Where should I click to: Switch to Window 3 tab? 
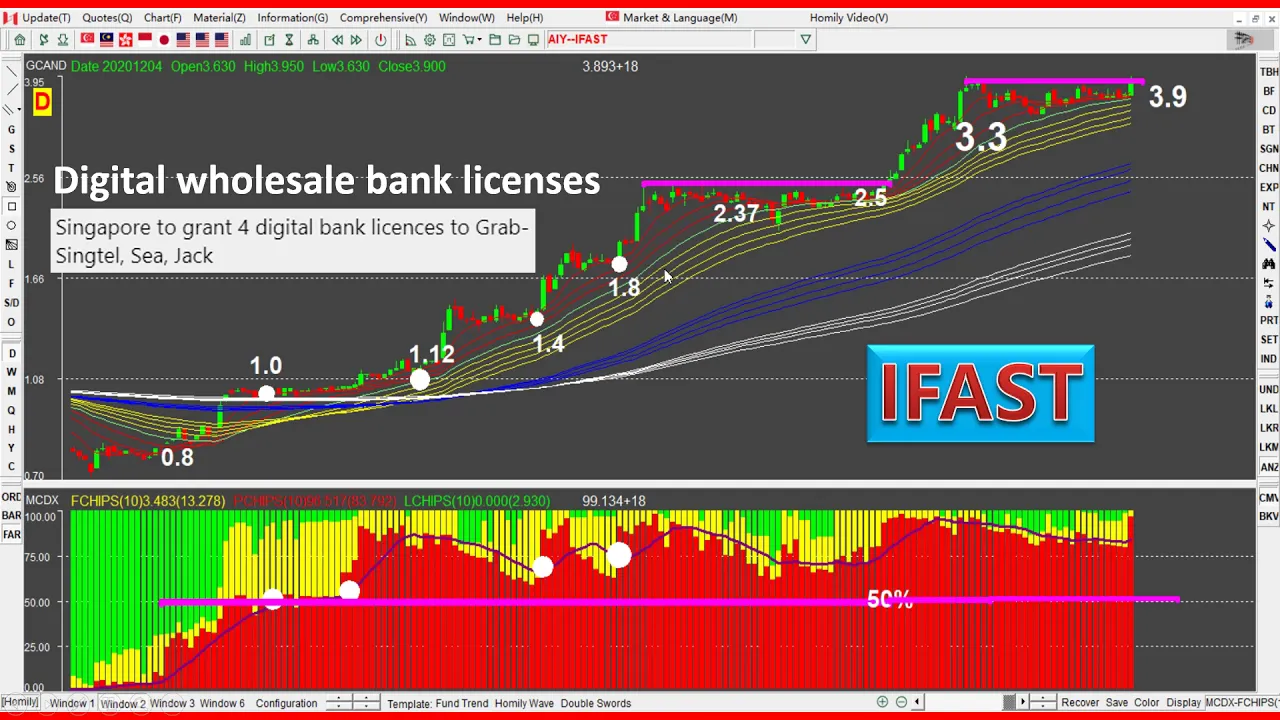pyautogui.click(x=172, y=703)
